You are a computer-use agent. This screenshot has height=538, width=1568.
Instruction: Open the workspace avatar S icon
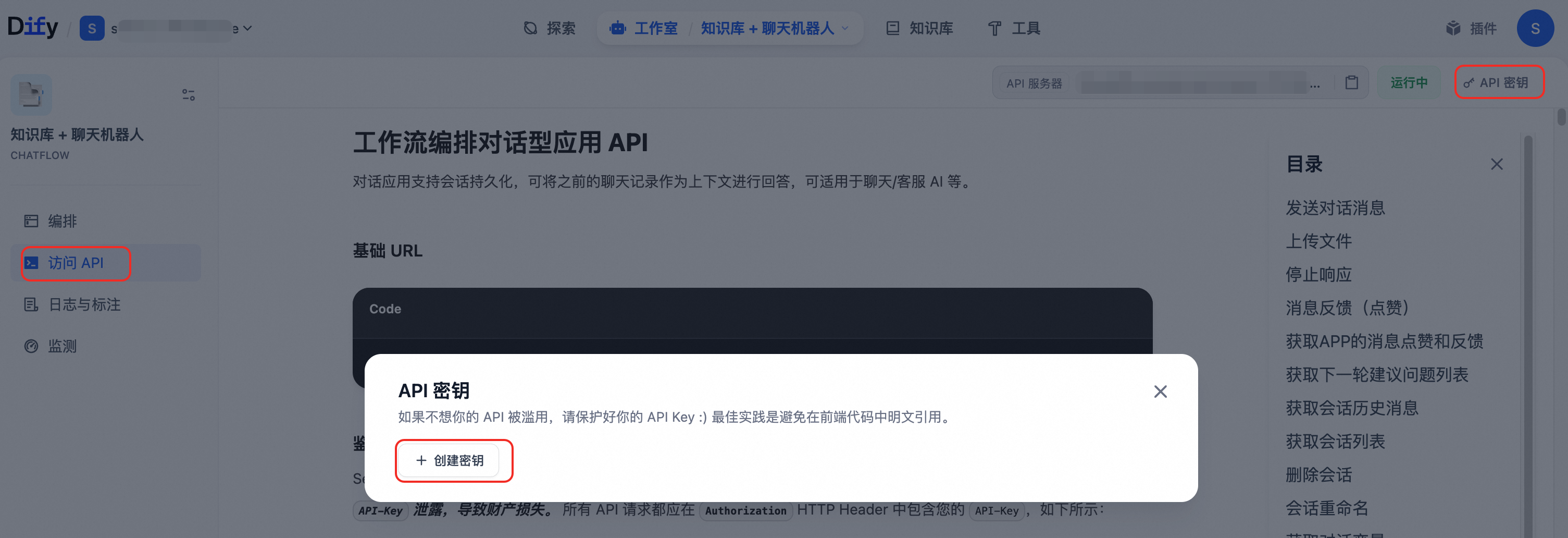(92, 28)
